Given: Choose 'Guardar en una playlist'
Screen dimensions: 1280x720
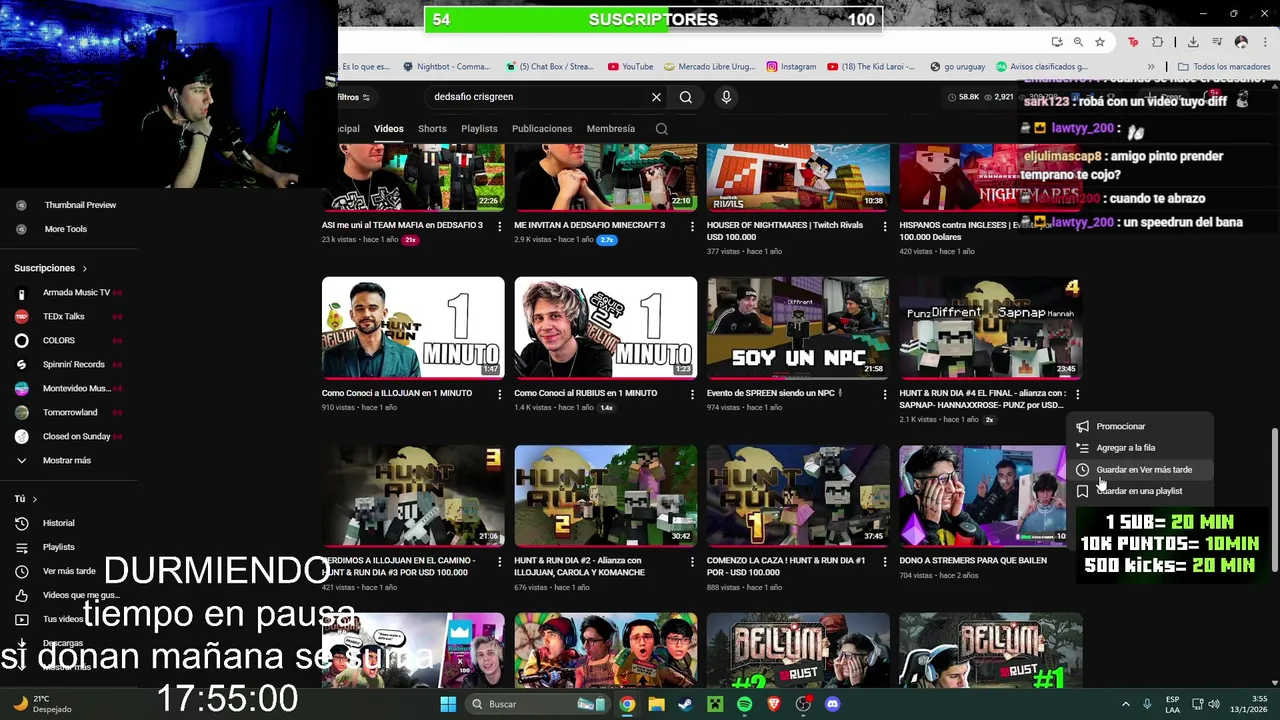Looking at the screenshot, I should point(1138,491).
